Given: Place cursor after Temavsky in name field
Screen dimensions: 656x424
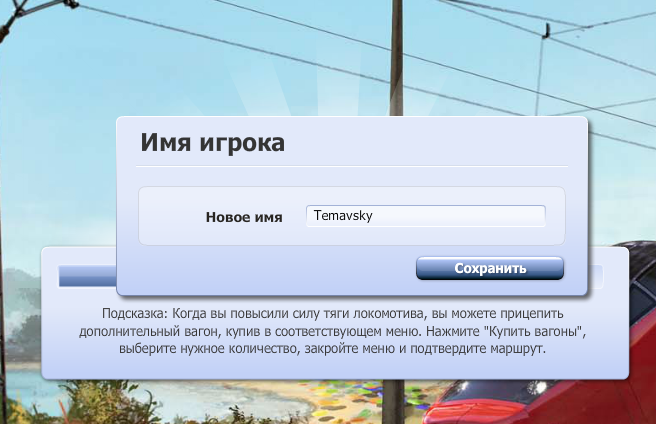Looking at the screenshot, I should point(373,216).
